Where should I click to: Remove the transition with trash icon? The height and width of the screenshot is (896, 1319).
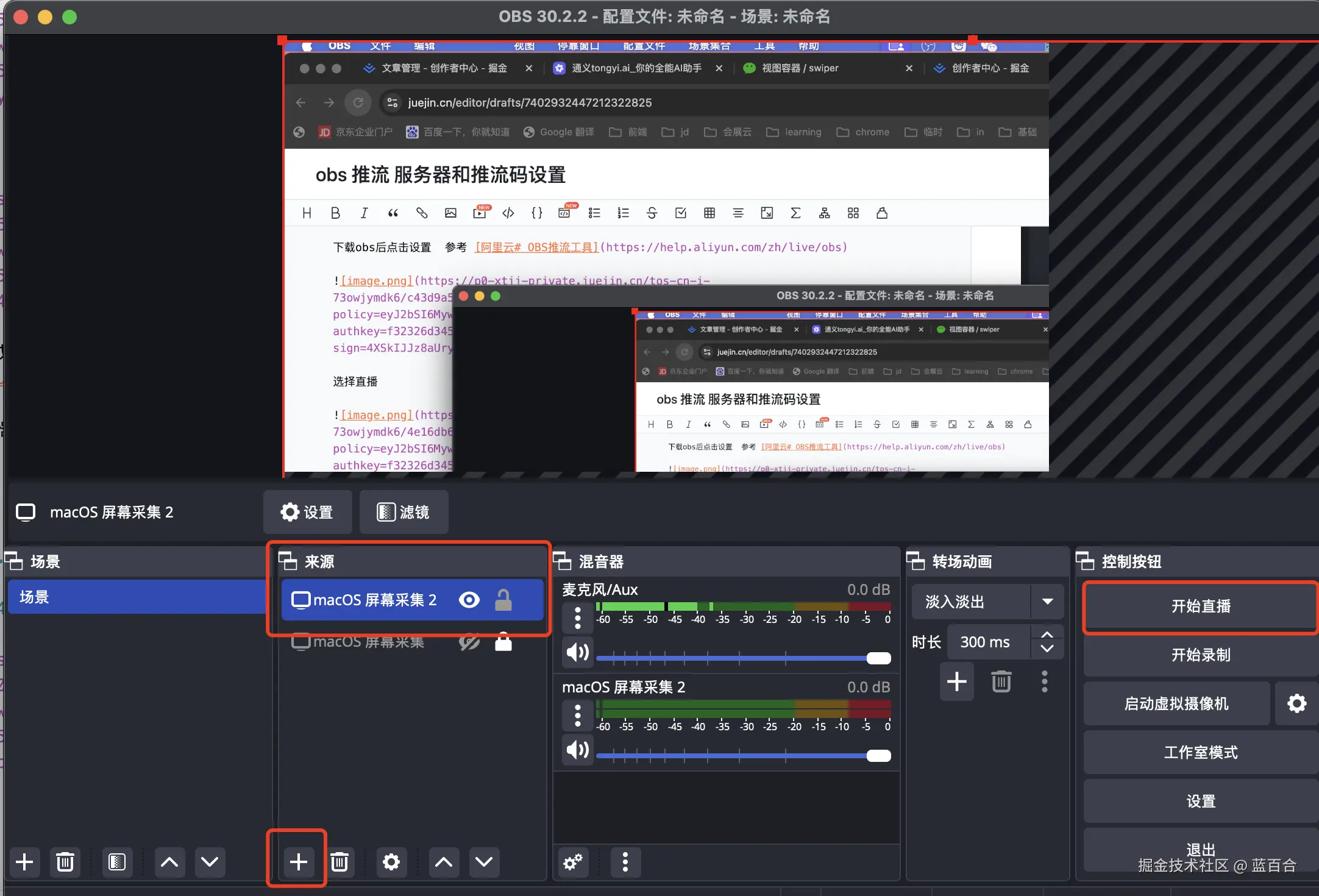[x=1001, y=681]
